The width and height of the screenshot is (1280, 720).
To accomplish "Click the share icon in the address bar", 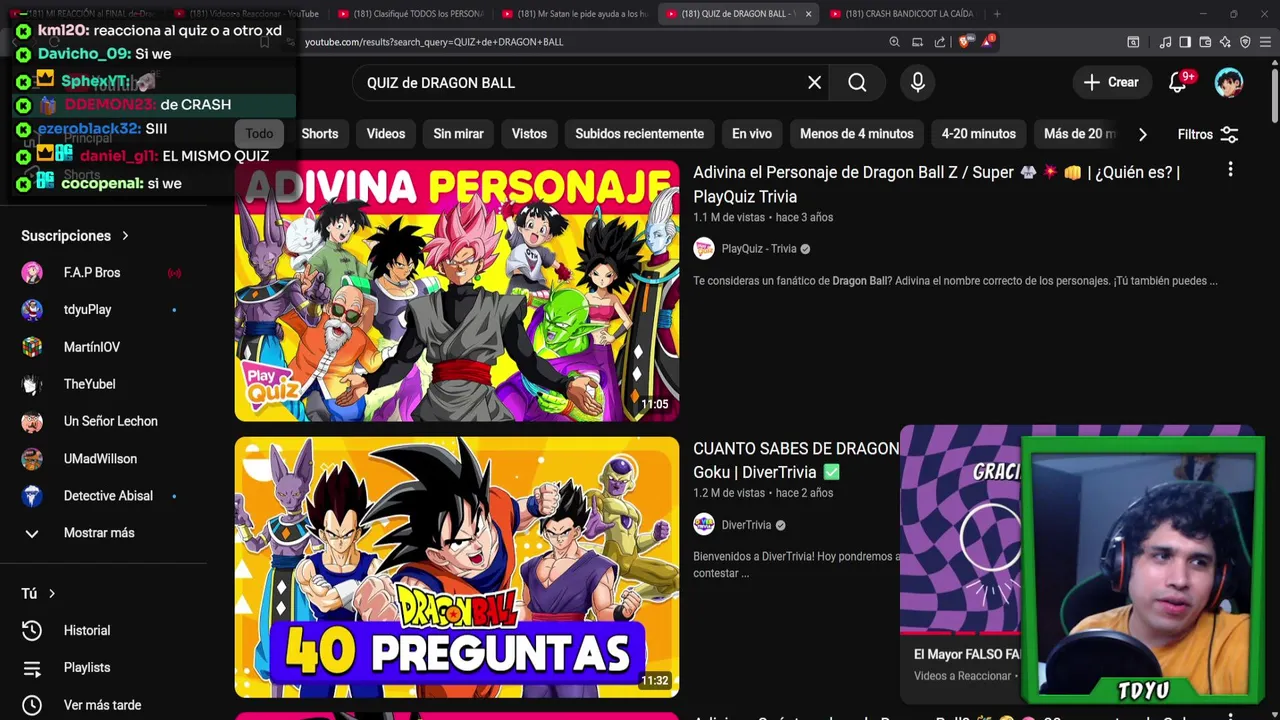I will tap(940, 42).
